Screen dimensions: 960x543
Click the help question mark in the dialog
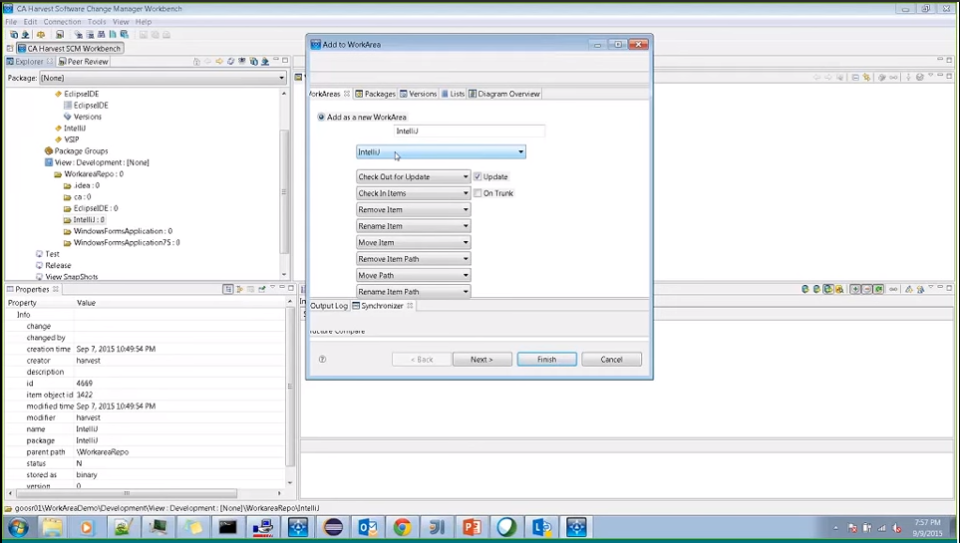click(322, 359)
